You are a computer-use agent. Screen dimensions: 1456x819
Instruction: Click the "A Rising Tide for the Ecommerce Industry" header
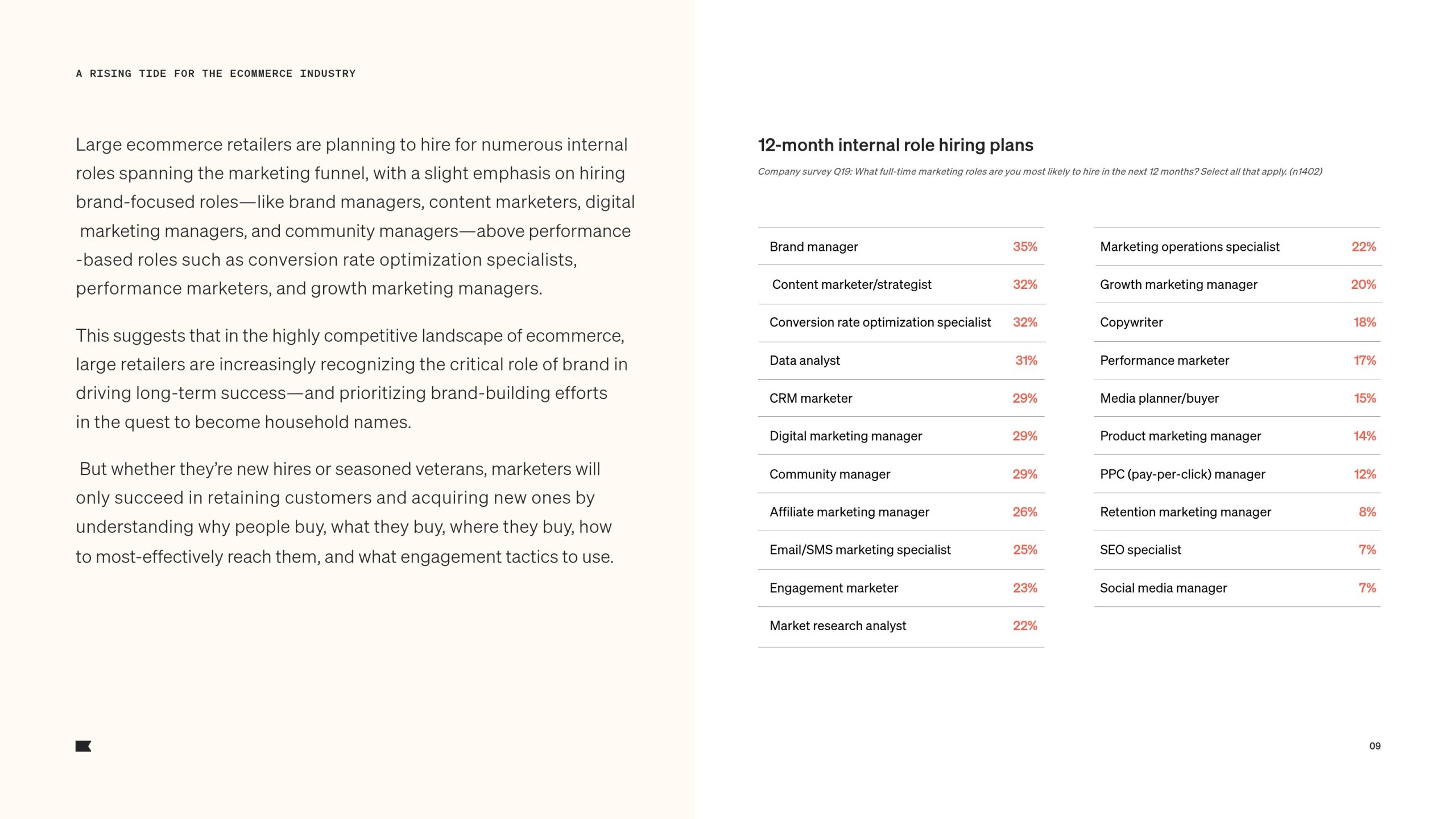[x=216, y=74]
